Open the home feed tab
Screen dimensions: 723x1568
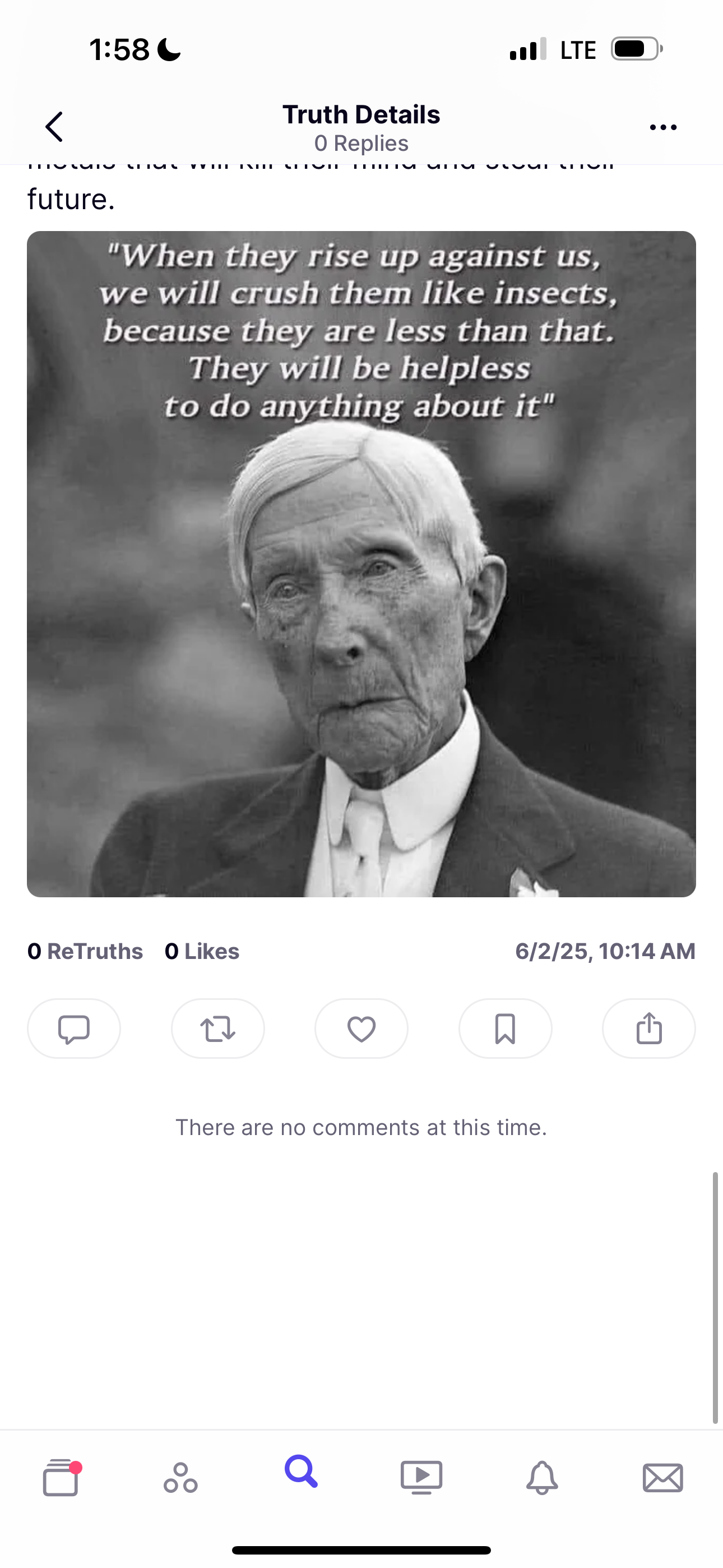click(x=61, y=1477)
